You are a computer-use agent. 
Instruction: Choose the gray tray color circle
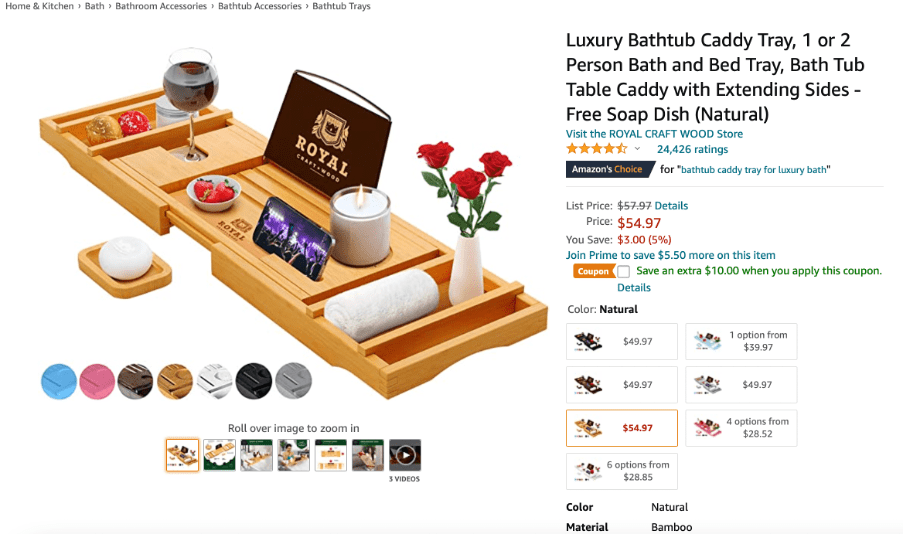[x=293, y=381]
